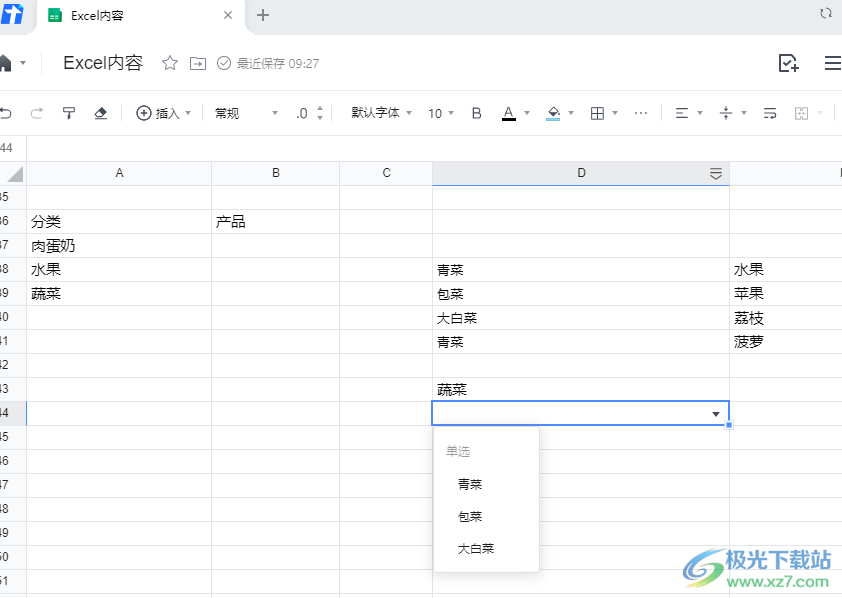Open the 插入 insert menu
The image size is (842, 598).
coord(163,113)
